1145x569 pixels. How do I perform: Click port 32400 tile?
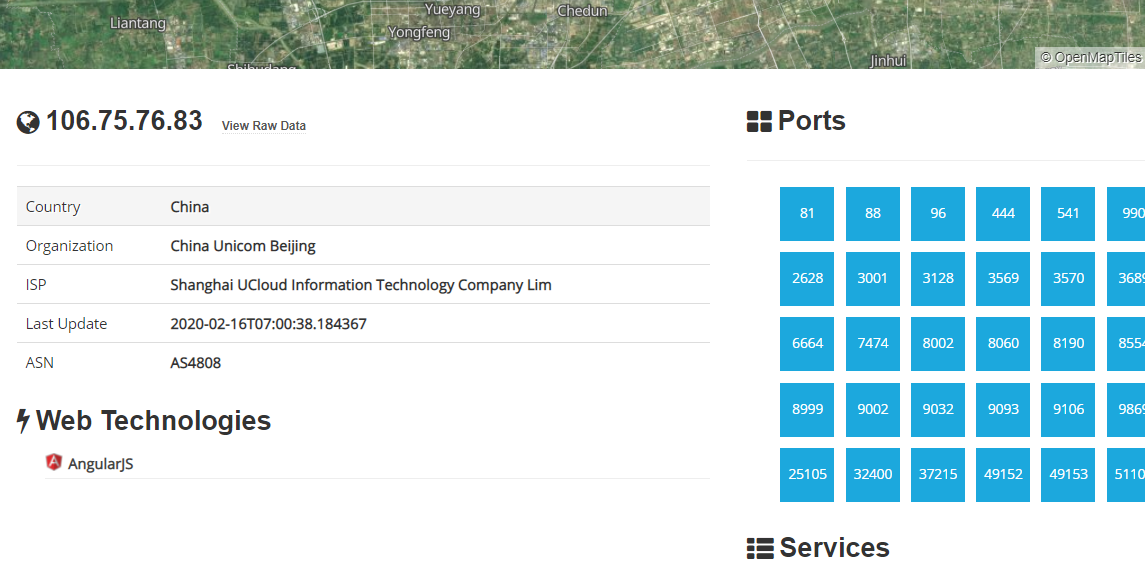(x=873, y=475)
